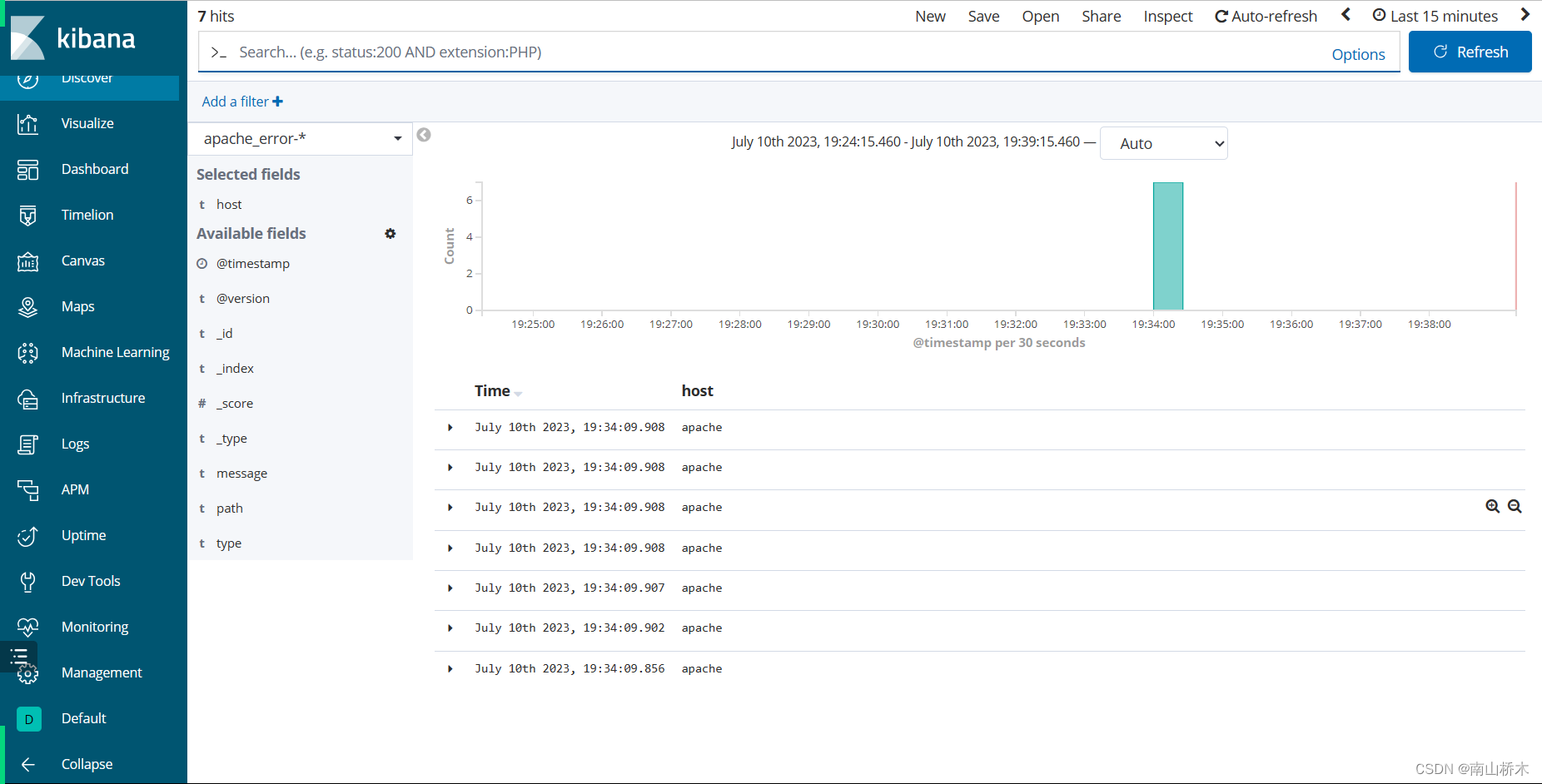Image resolution: width=1542 pixels, height=784 pixels.
Task: Select _index field
Action: (x=236, y=369)
